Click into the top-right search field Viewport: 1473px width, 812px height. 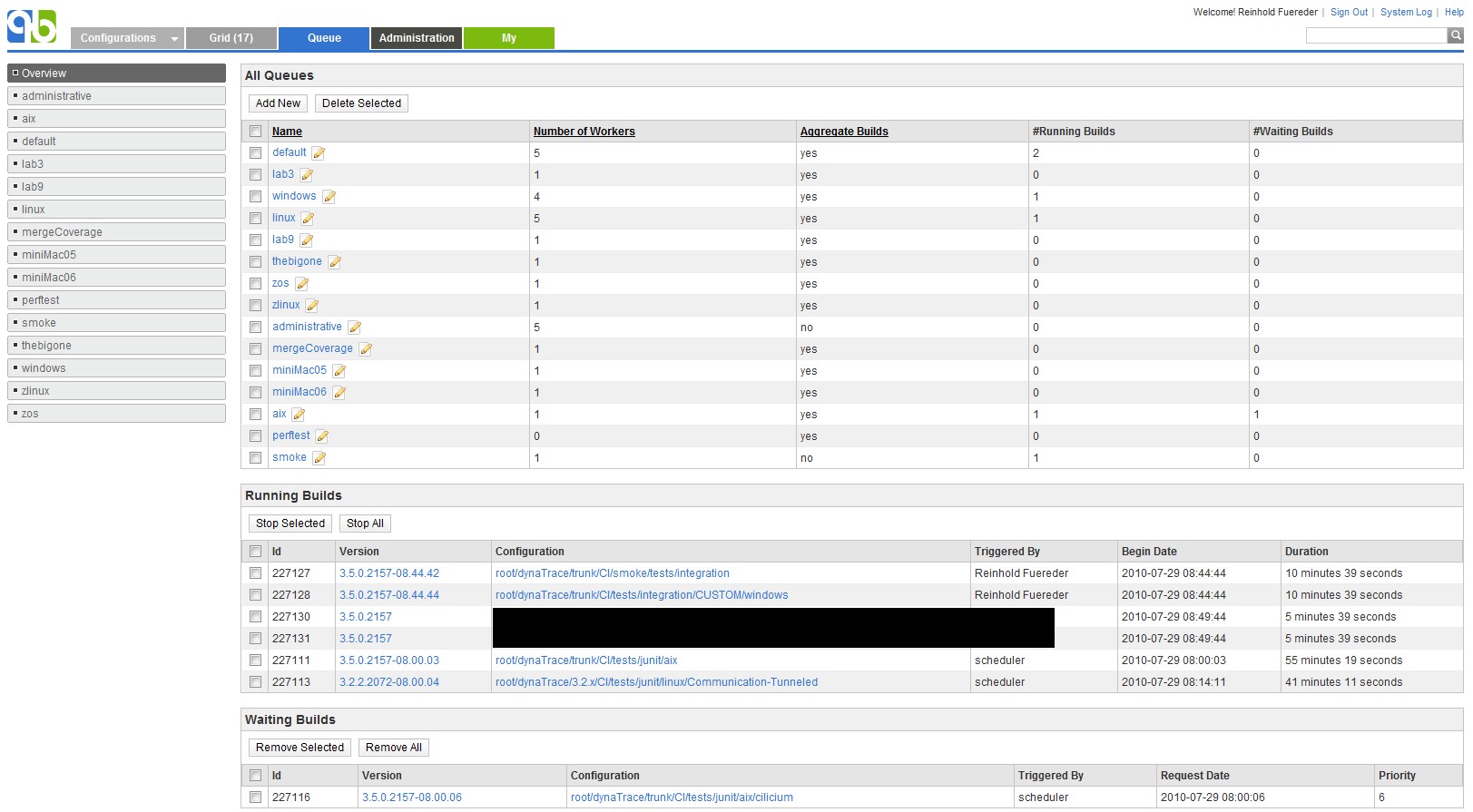click(x=1376, y=35)
